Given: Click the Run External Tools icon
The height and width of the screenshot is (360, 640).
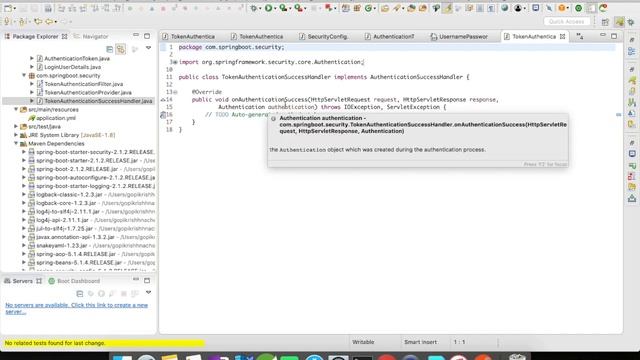Looking at the screenshot, I should tap(298, 8).
